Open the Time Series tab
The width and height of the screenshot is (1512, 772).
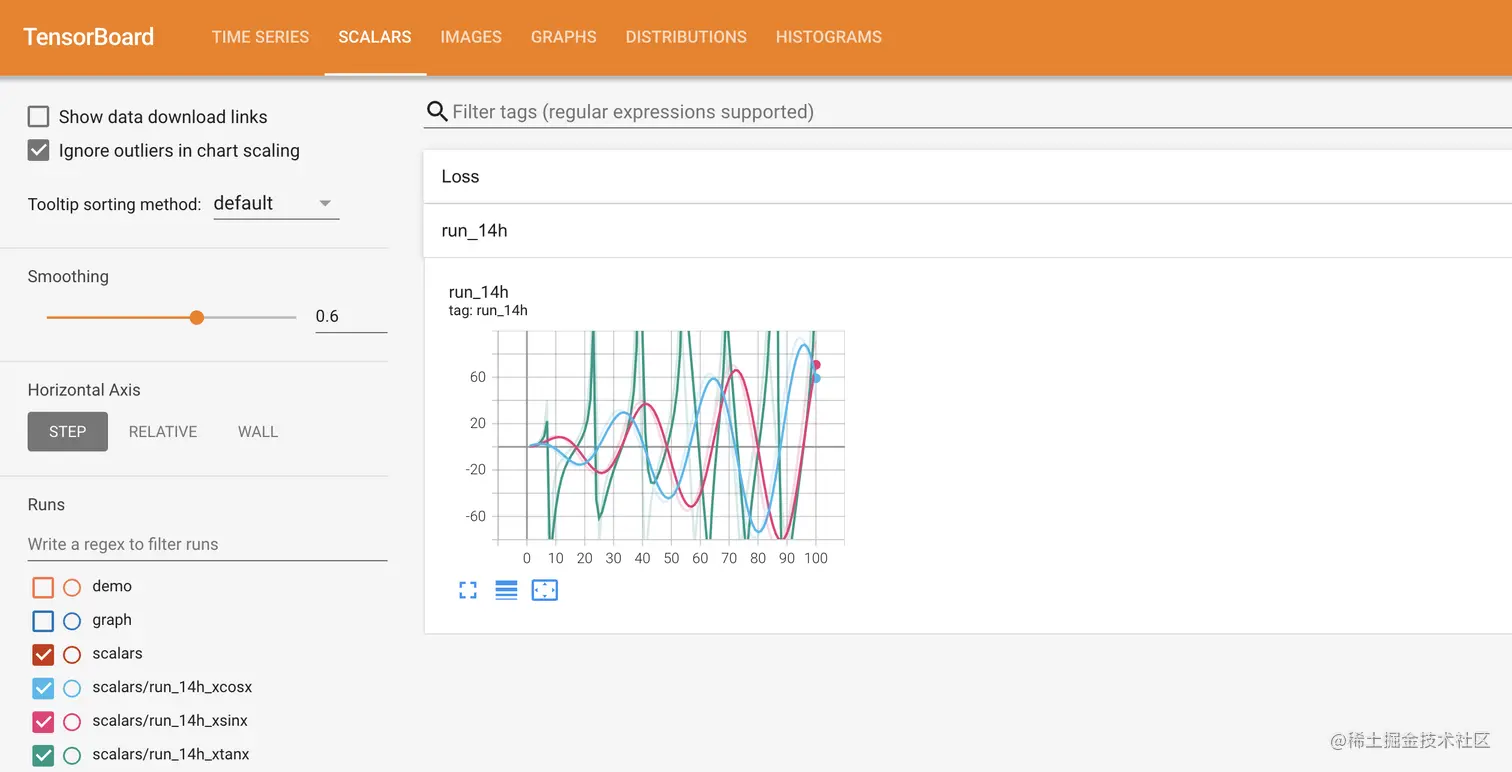point(260,37)
